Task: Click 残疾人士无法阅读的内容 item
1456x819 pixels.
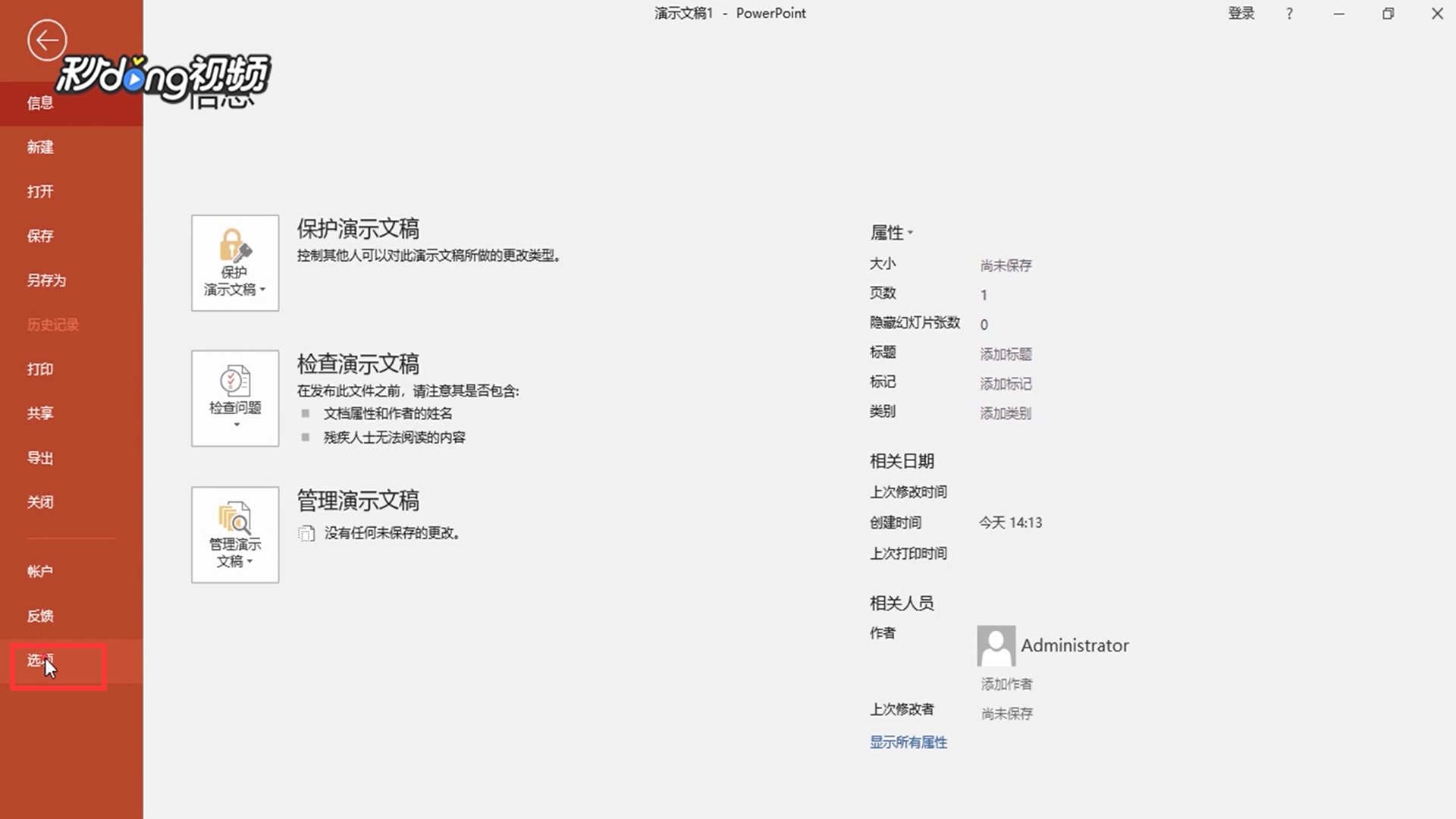Action: 394,438
